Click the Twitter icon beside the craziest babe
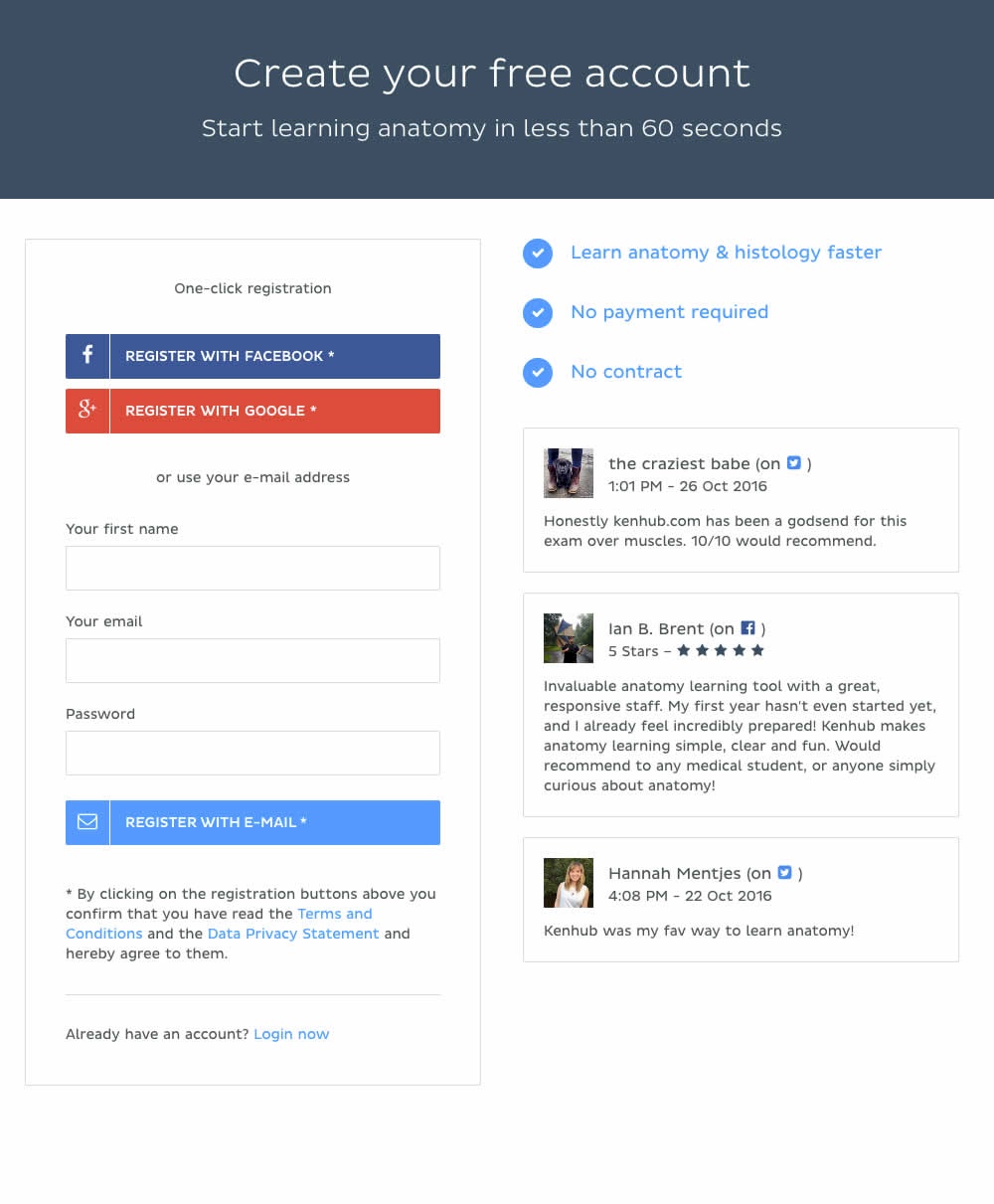Screen dimensions: 994x1204 [x=794, y=463]
